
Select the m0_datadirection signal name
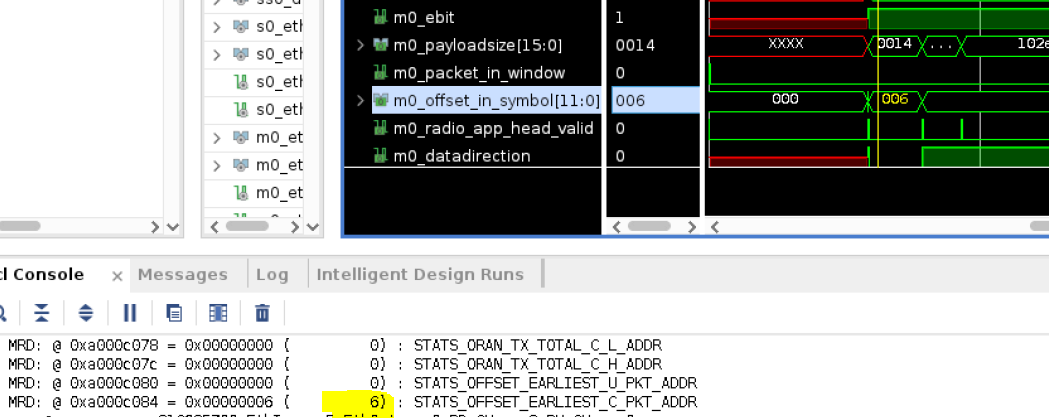tap(461, 156)
